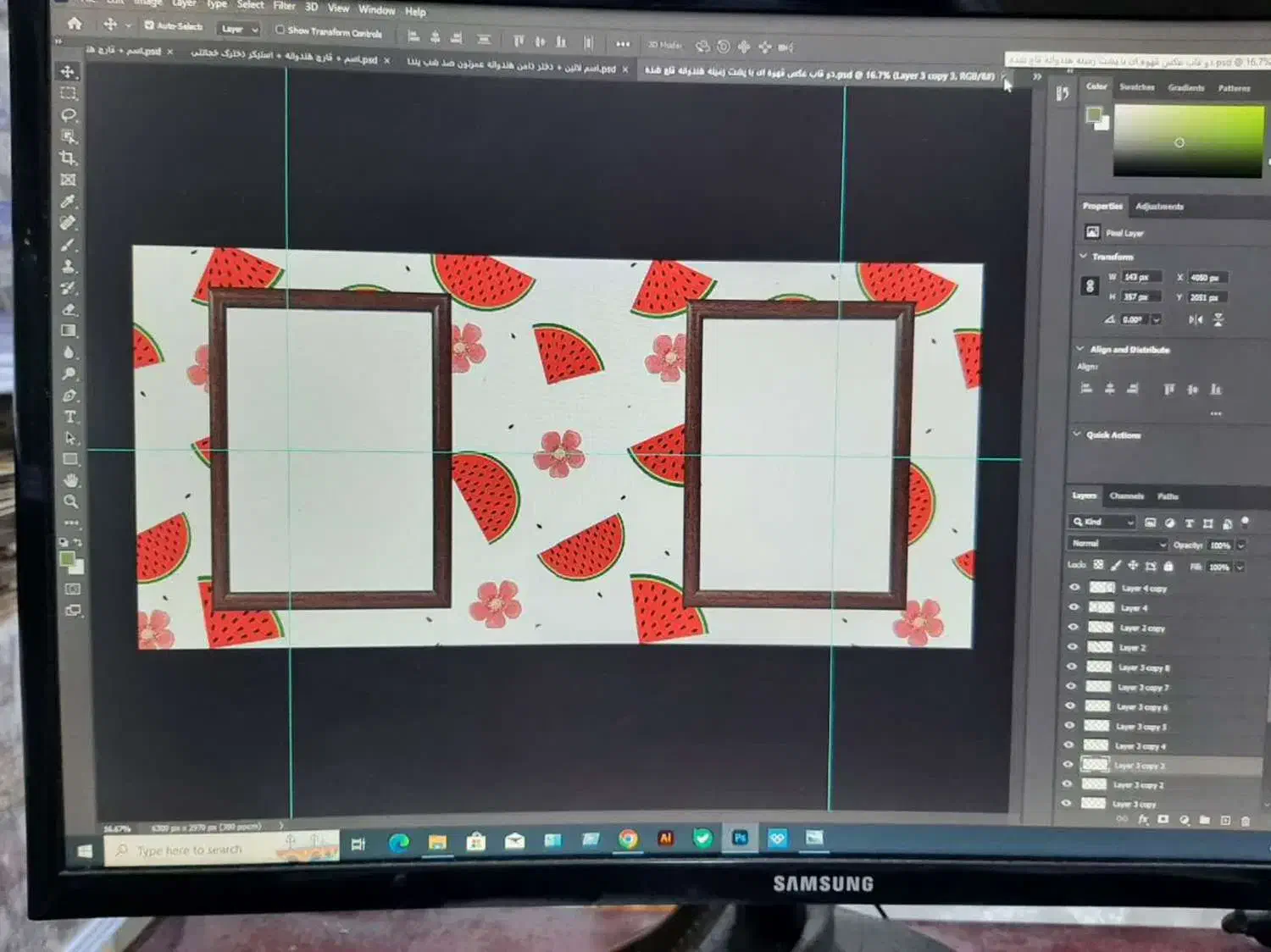
Task: Collapse the Align and Distribute section
Action: coord(1080,349)
